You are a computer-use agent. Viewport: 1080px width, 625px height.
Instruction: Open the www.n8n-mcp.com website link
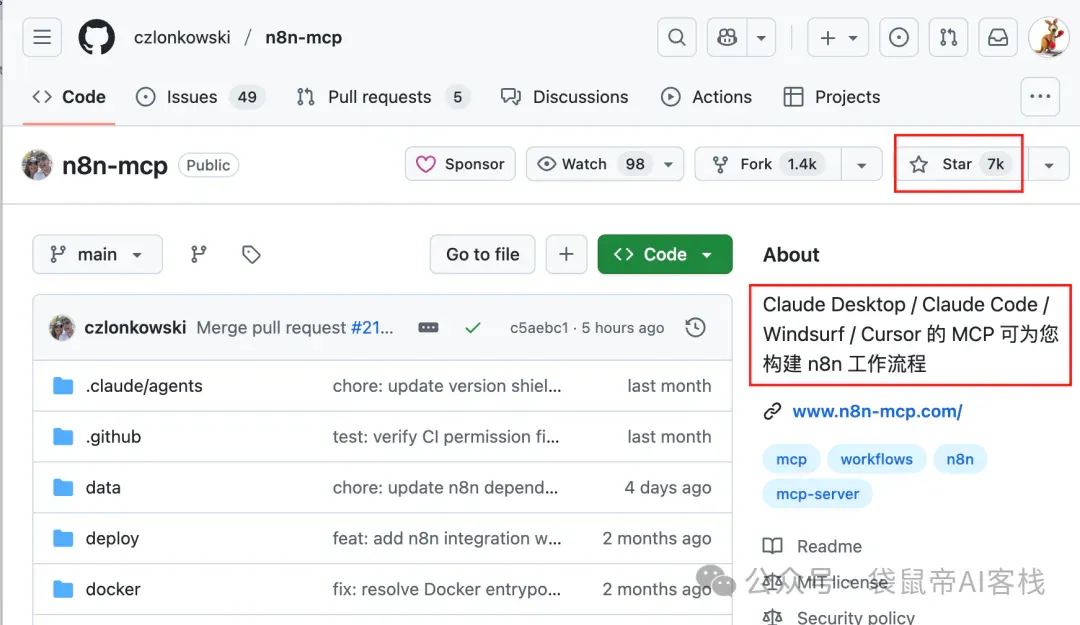pyautogui.click(x=877, y=411)
